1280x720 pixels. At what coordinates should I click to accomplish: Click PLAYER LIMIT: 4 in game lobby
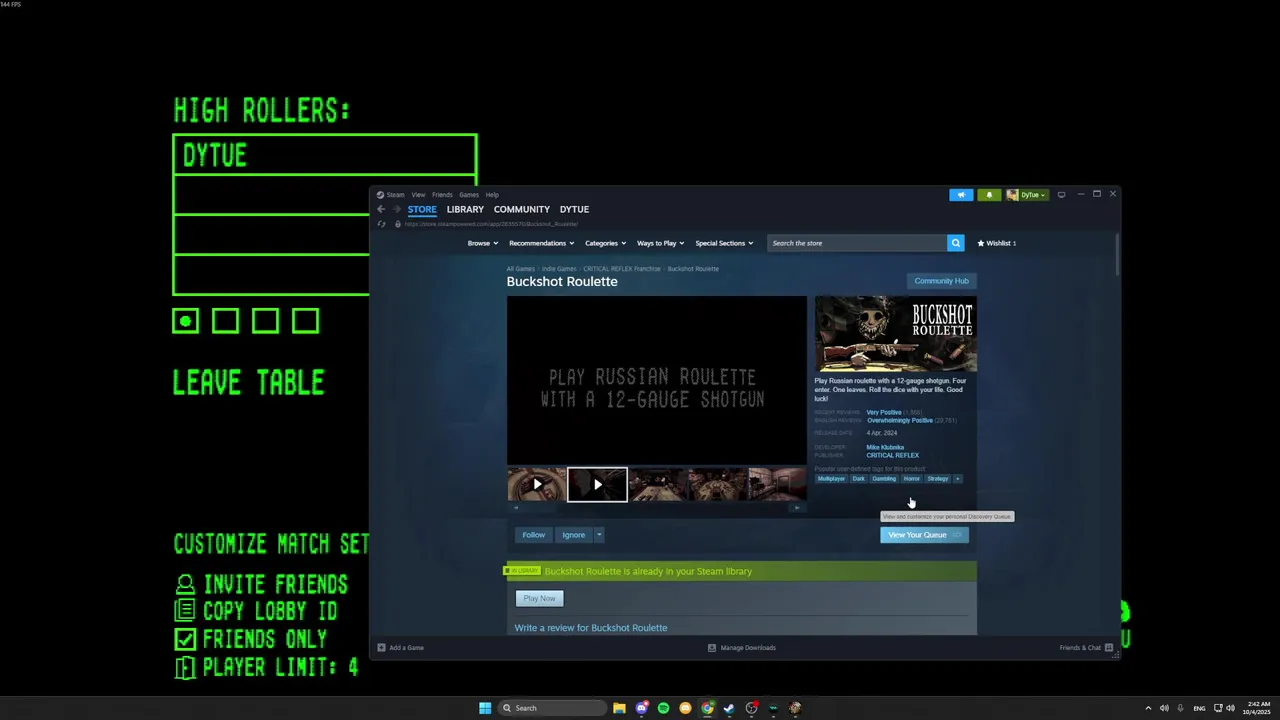pos(280,667)
